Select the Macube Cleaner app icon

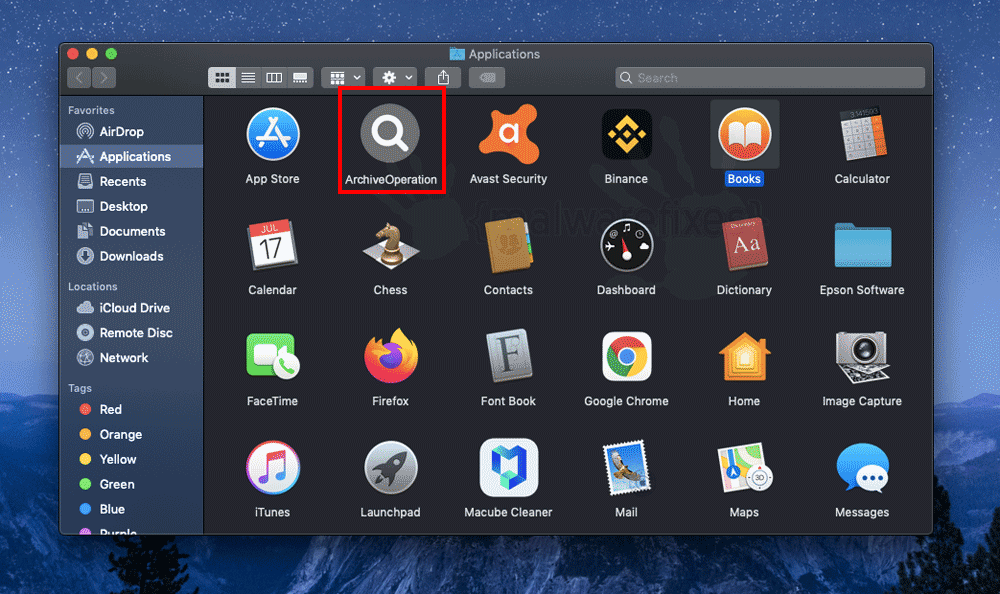[x=508, y=467]
